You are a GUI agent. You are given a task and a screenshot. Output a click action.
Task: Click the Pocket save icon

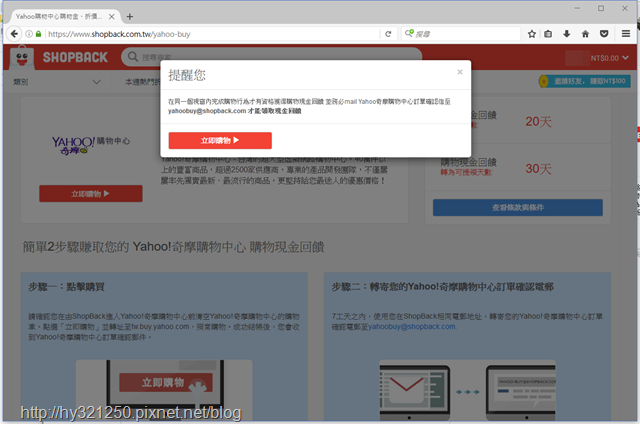604,34
